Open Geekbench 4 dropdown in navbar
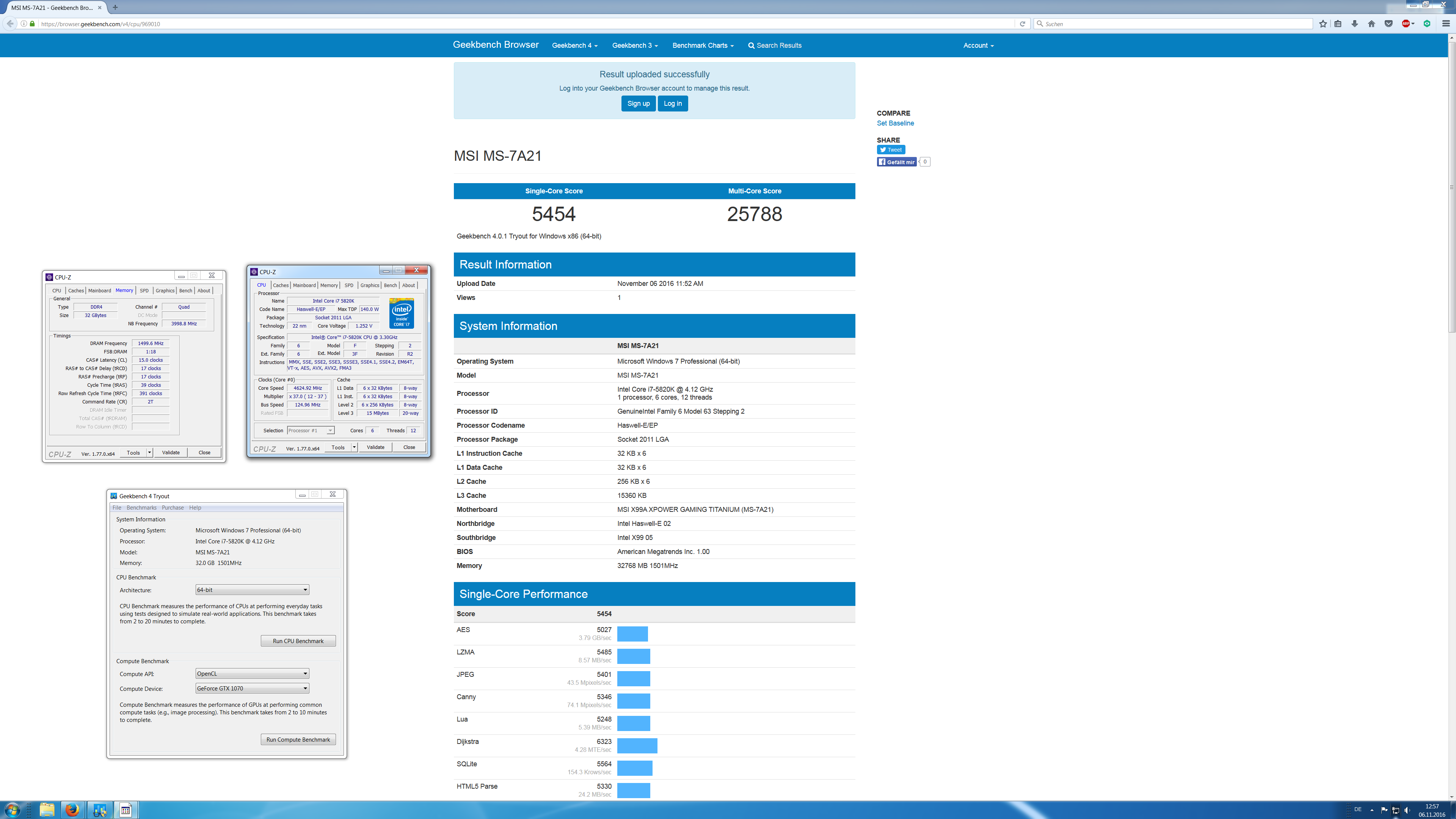 pos(575,45)
